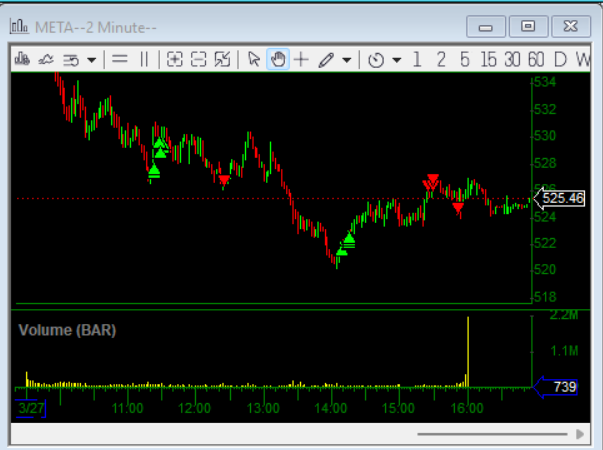Select the crosshair tool
603x450 pixels.
(301, 60)
